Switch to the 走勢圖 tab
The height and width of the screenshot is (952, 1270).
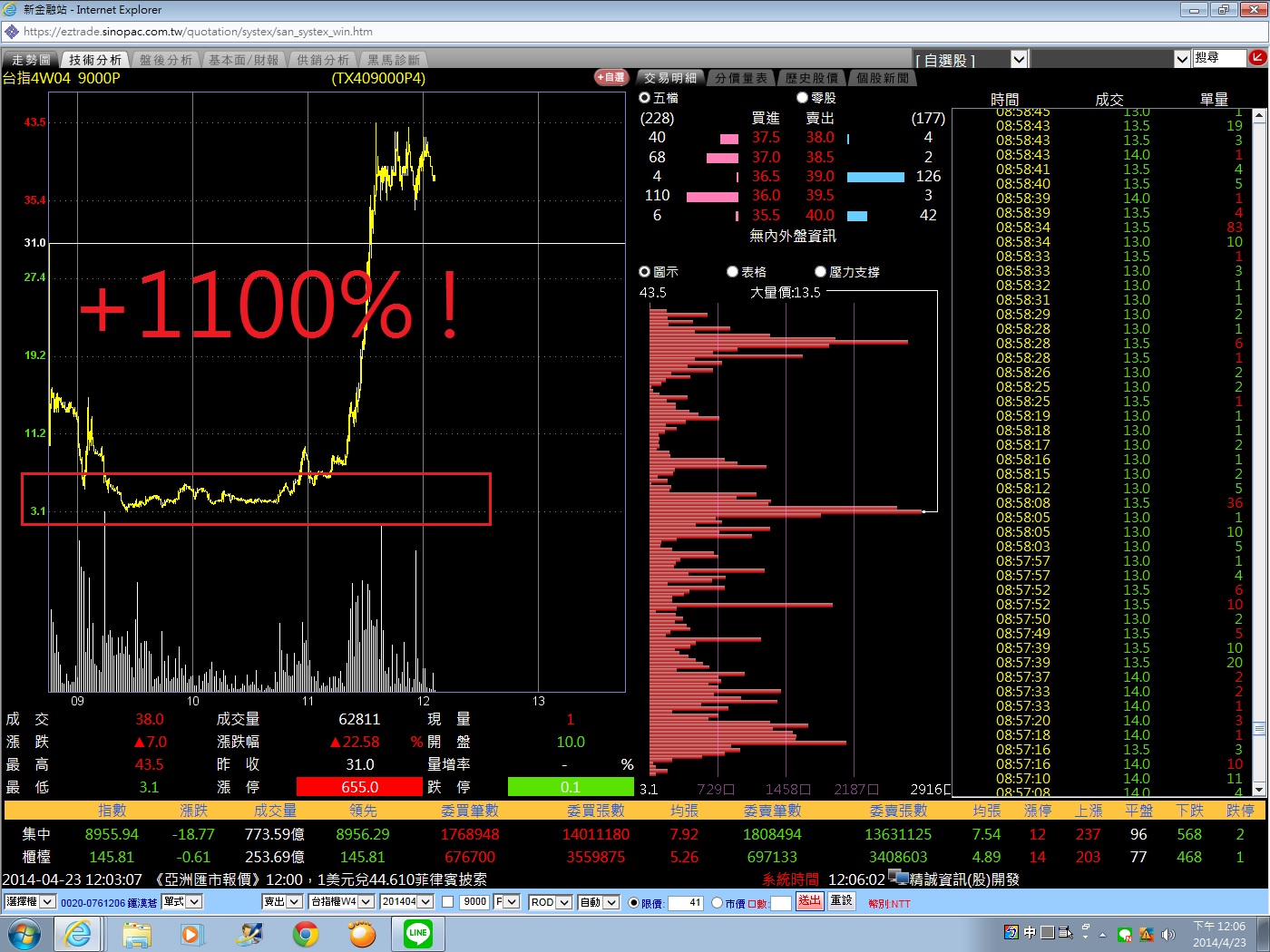point(31,60)
